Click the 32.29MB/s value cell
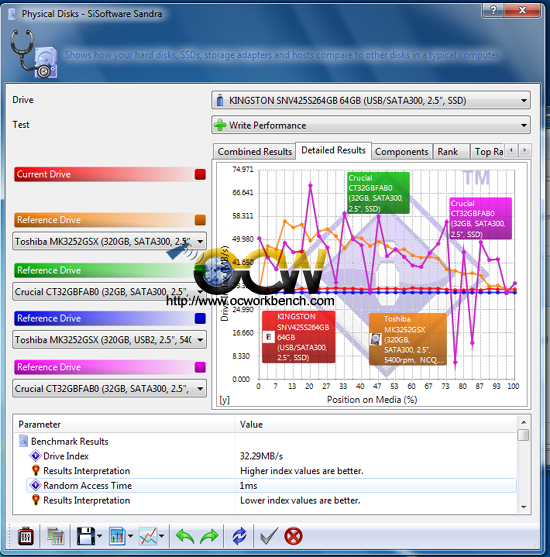The image size is (550, 557). click(261, 456)
